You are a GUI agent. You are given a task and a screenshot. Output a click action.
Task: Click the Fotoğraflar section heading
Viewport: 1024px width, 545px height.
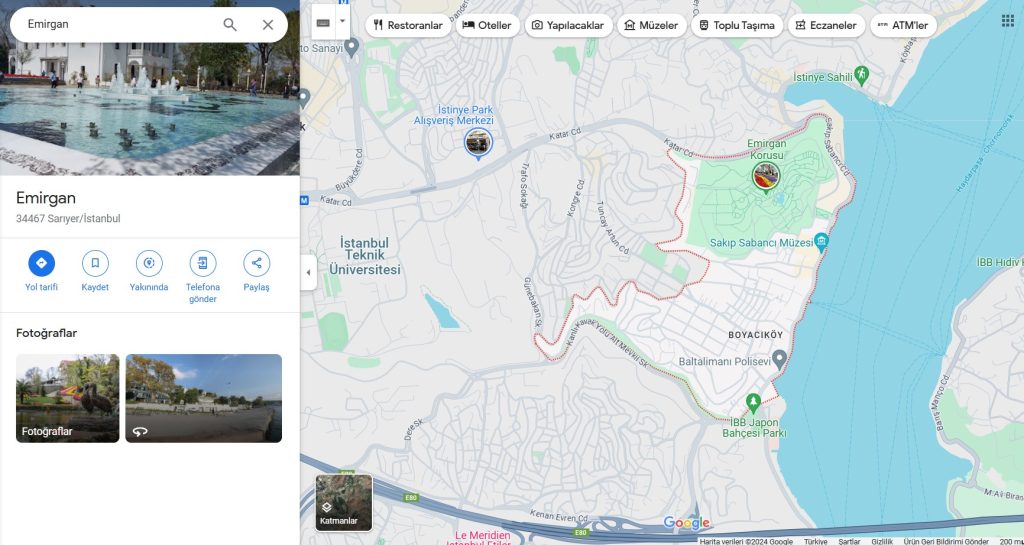(46, 333)
